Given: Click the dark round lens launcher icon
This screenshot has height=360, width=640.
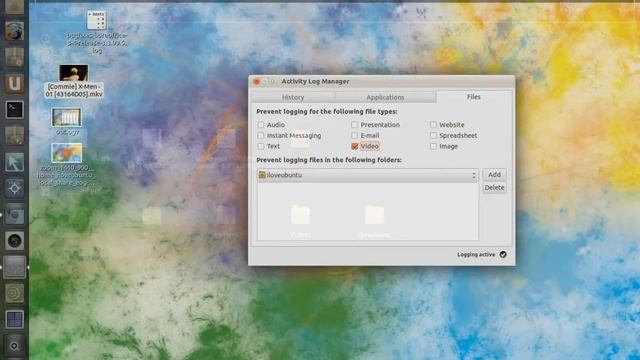Looking at the screenshot, I should (x=14, y=241).
